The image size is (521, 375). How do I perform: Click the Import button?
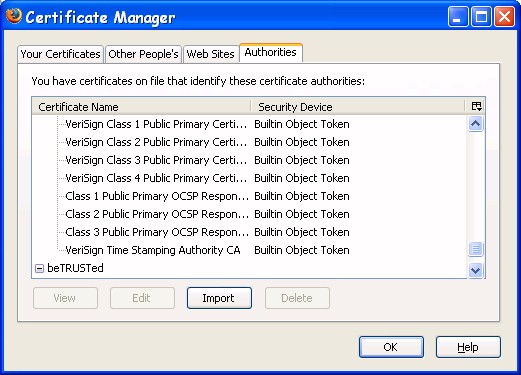pyautogui.click(x=219, y=298)
